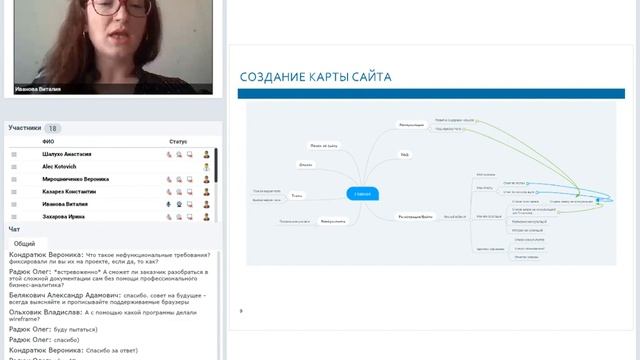640x360 pixels.
Task: Click user role icon for Казарез Константин
Action: pos(207,192)
